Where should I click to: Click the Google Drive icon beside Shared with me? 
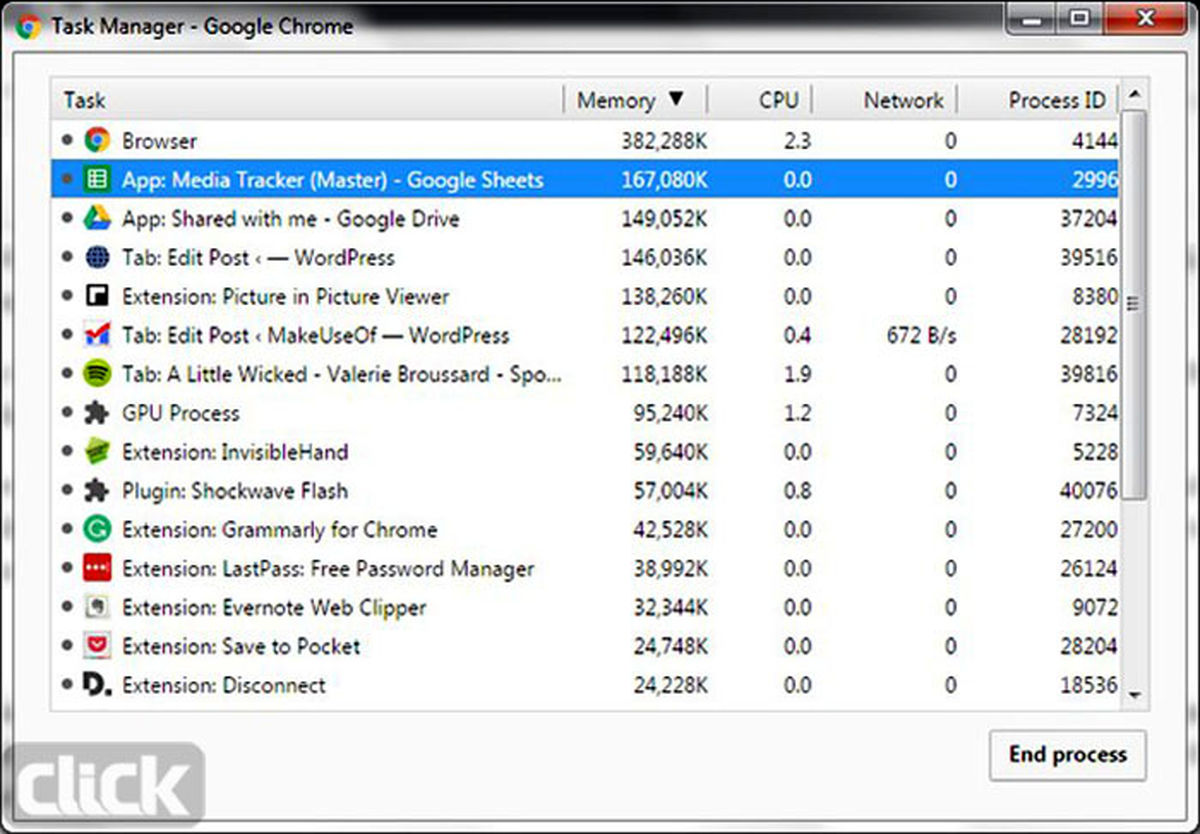pyautogui.click(x=97, y=219)
